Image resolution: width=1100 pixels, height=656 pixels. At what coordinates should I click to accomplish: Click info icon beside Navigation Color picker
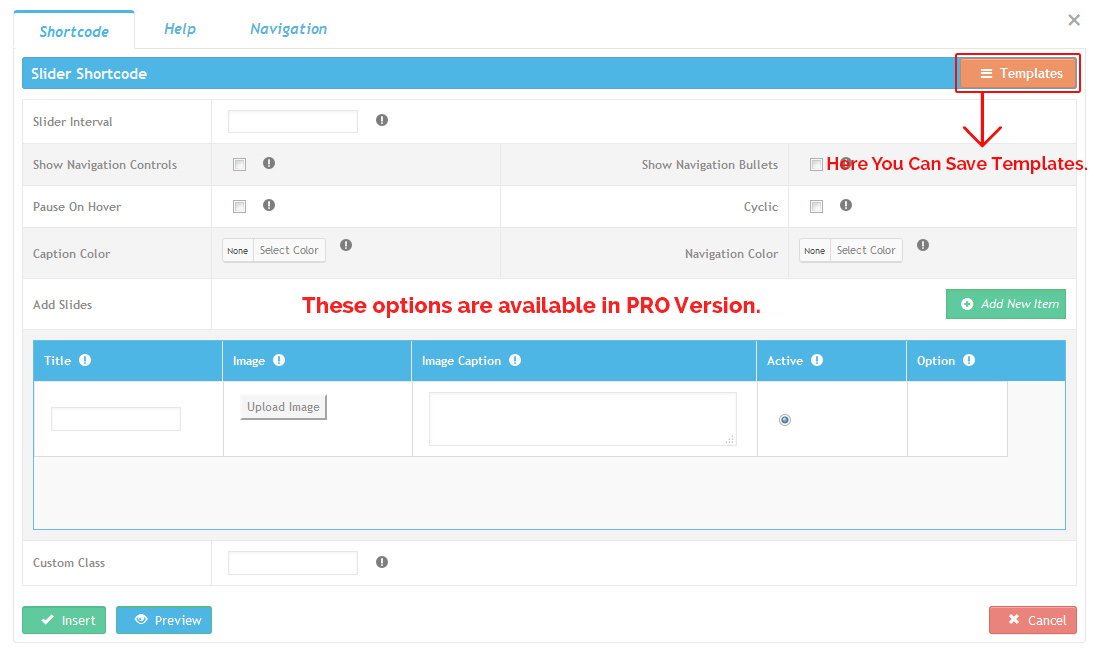tap(923, 245)
